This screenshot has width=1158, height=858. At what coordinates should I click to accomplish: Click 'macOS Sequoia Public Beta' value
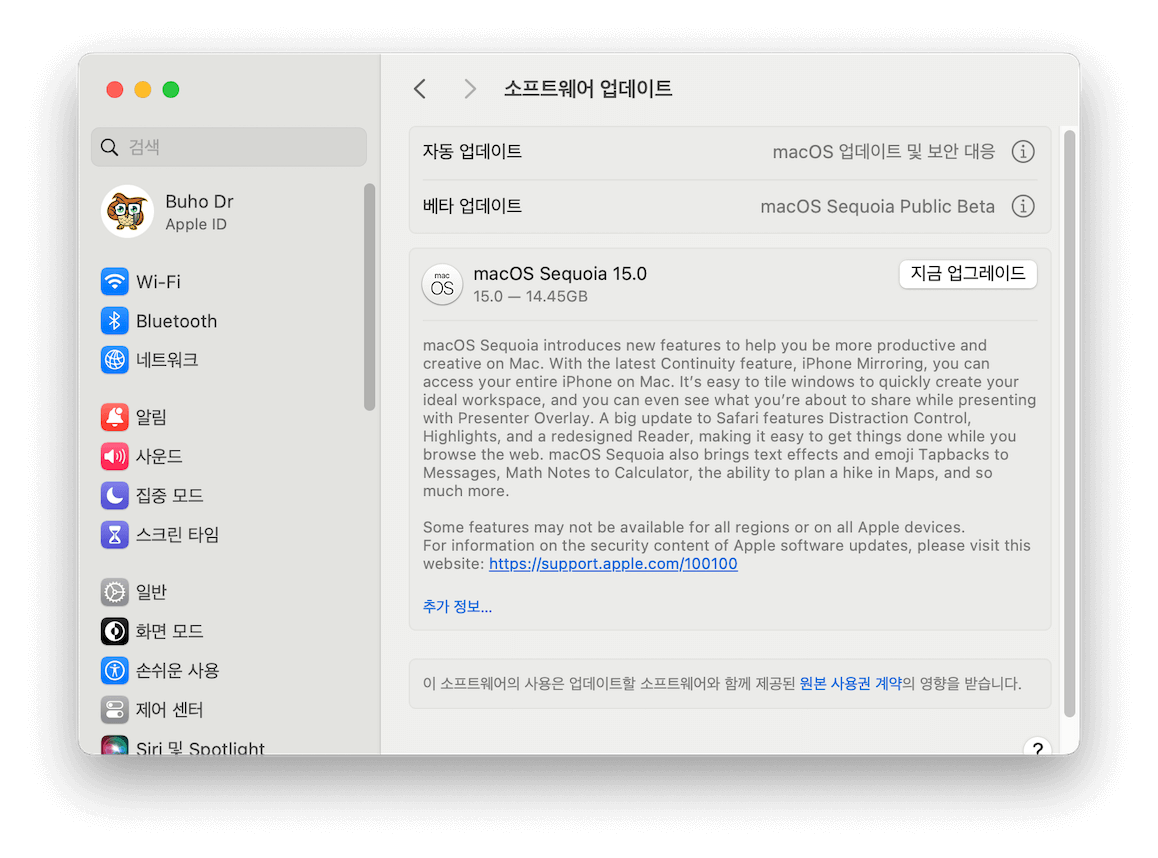point(877,206)
